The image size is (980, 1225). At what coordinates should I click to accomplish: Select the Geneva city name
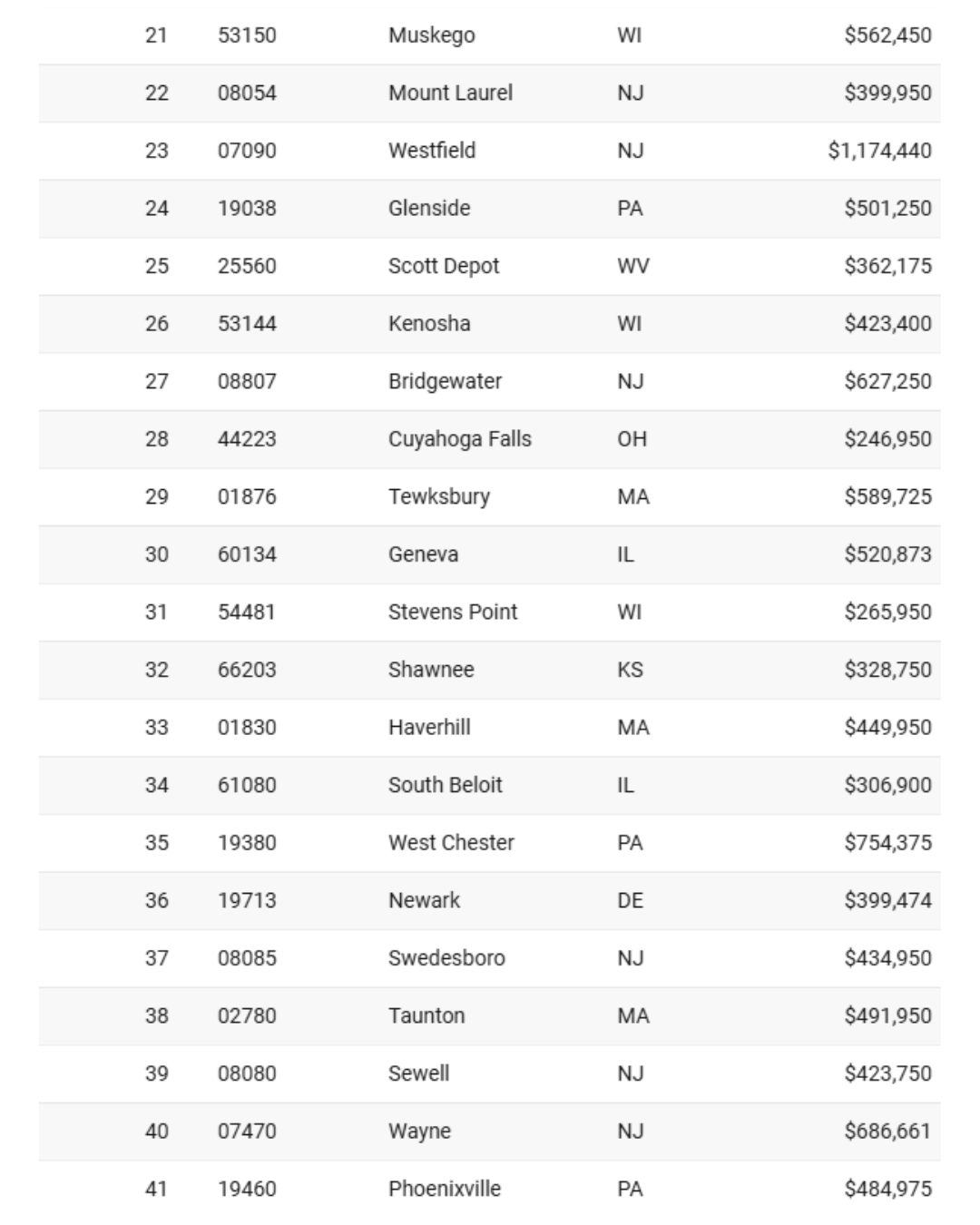423,554
